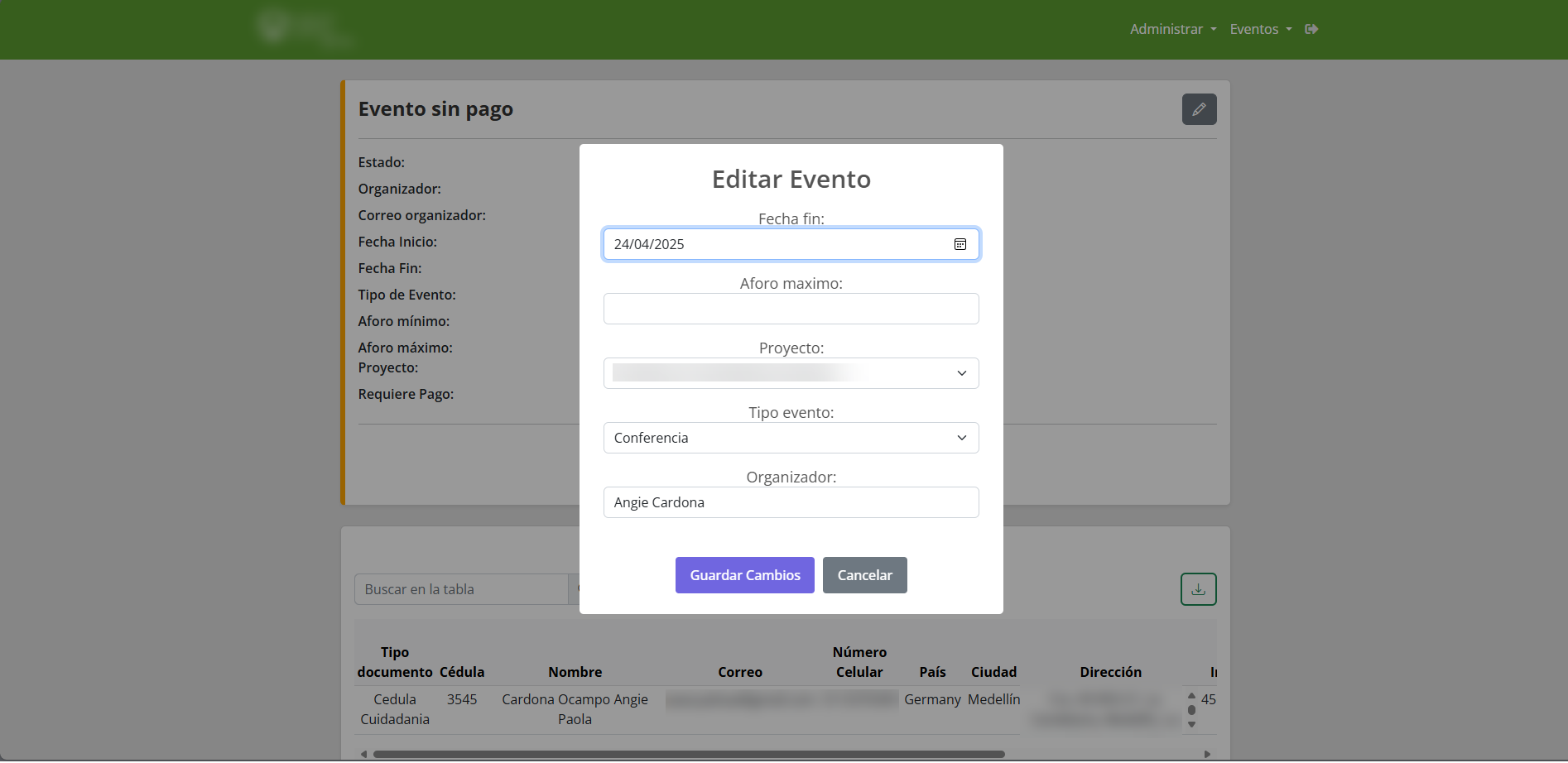This screenshot has height=763, width=1568.
Task: Focus the Aforo maximo input field
Action: point(791,309)
